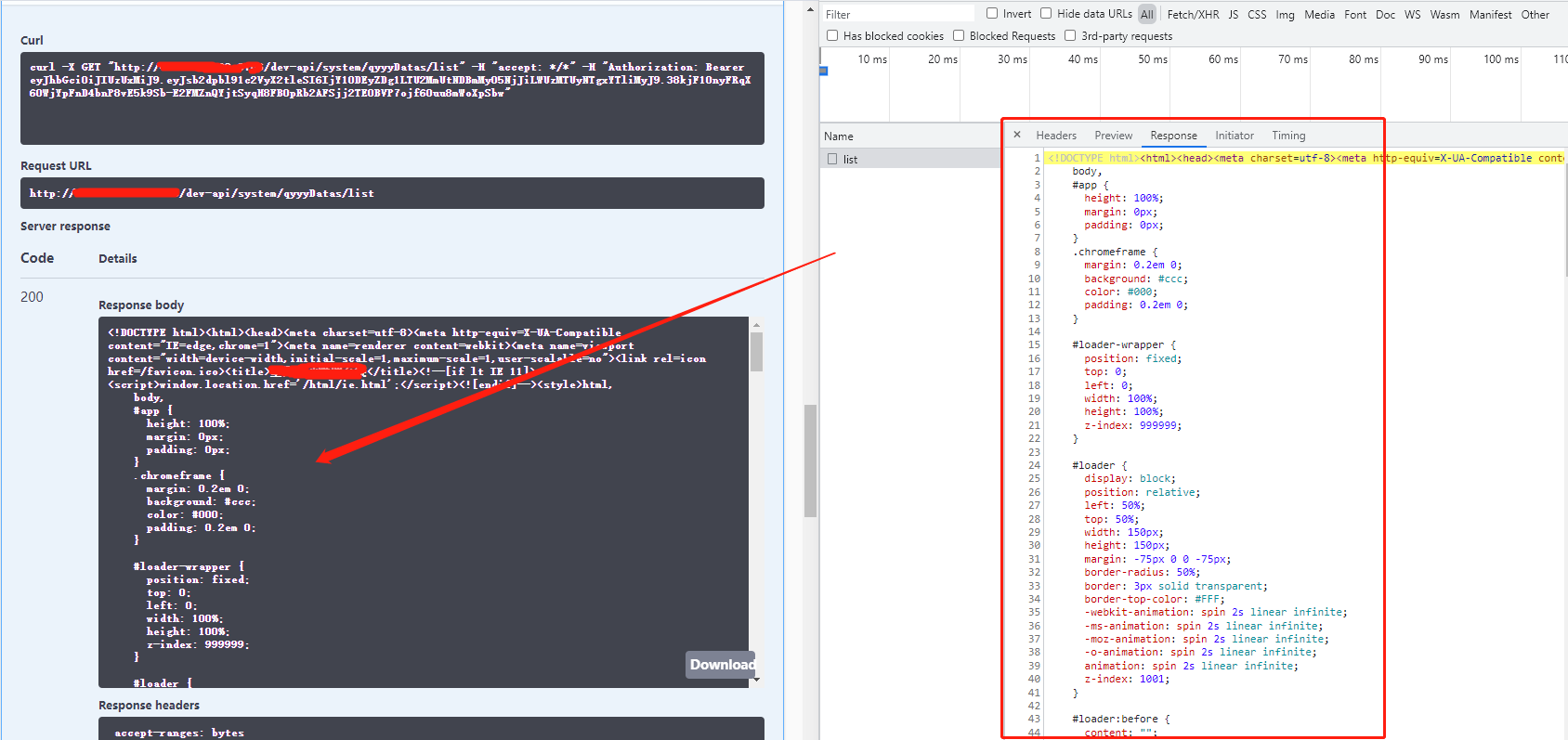
Task: Click line number 15 in response
Action: click(1034, 344)
